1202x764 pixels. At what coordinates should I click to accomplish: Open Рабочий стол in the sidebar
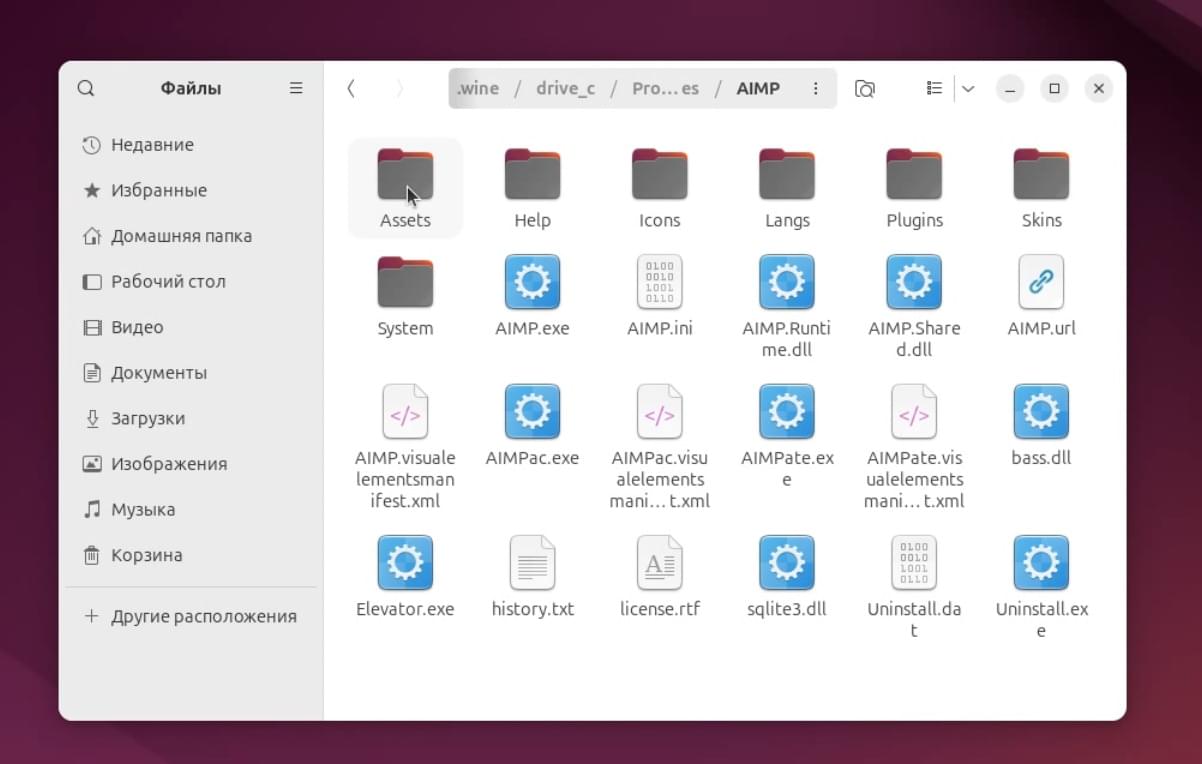point(191,281)
